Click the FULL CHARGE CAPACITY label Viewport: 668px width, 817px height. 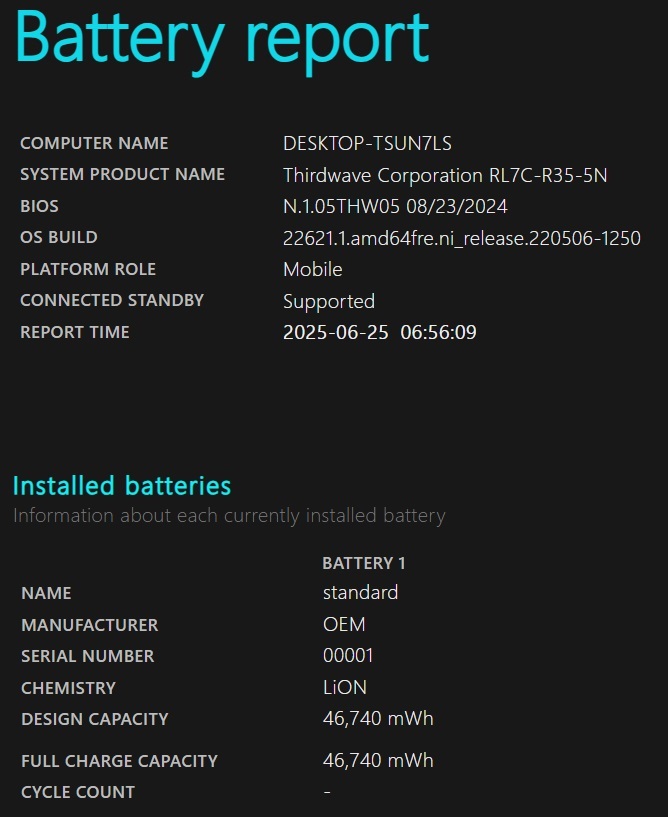pyautogui.click(x=119, y=761)
